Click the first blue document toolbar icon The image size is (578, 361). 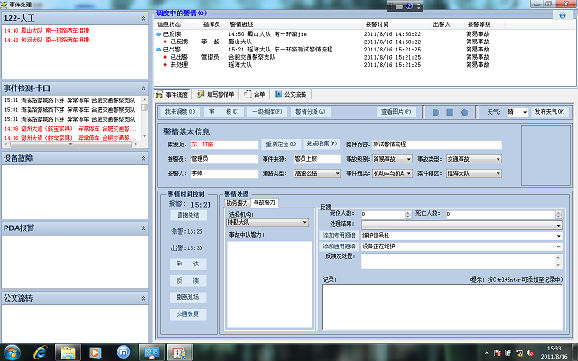tap(436, 112)
